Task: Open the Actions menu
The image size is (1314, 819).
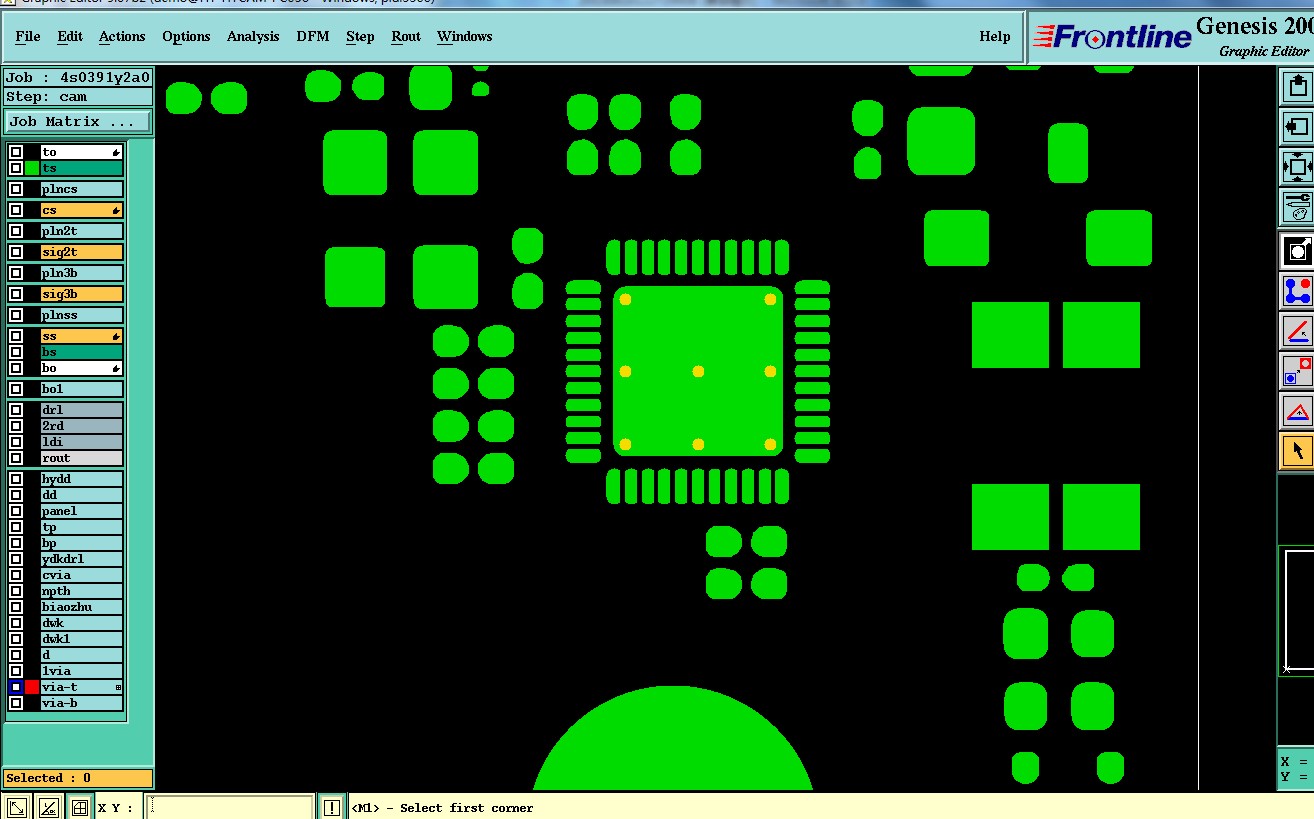Action: [x=122, y=36]
